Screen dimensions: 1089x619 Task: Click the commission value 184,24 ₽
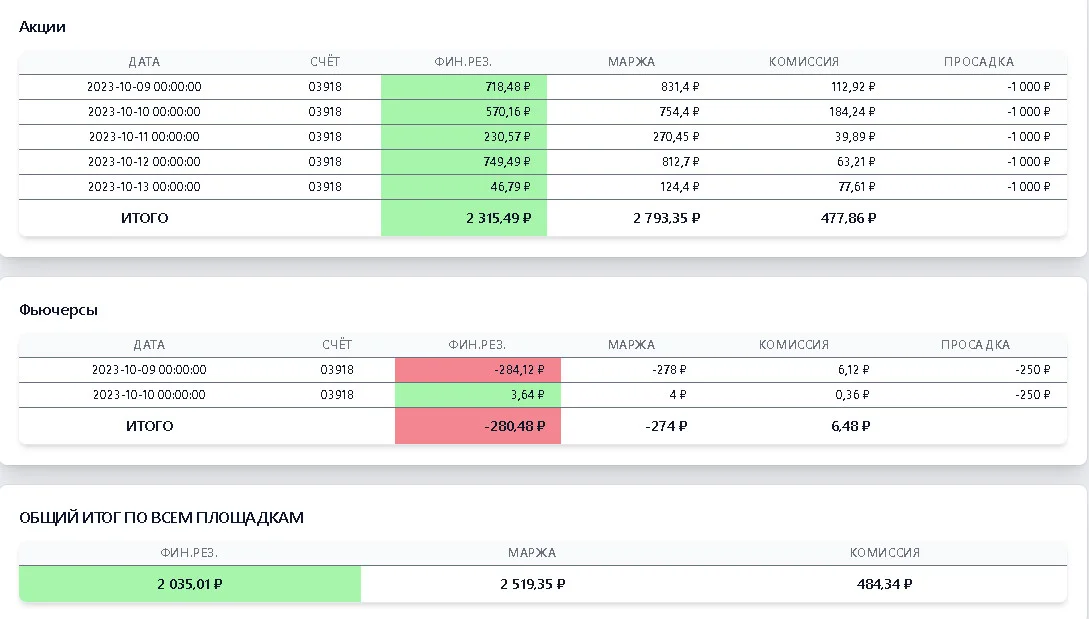852,112
